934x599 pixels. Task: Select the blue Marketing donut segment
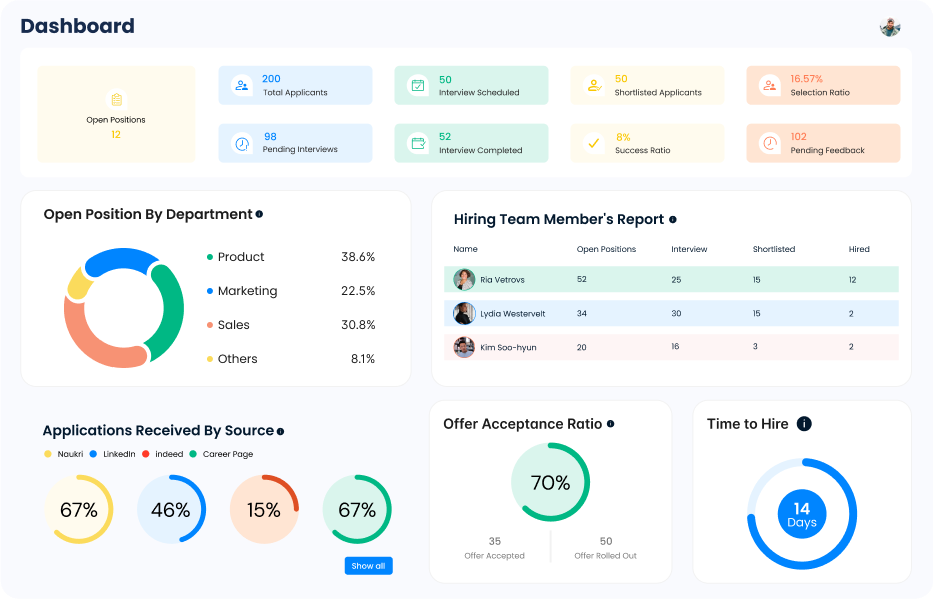[x=122, y=261]
